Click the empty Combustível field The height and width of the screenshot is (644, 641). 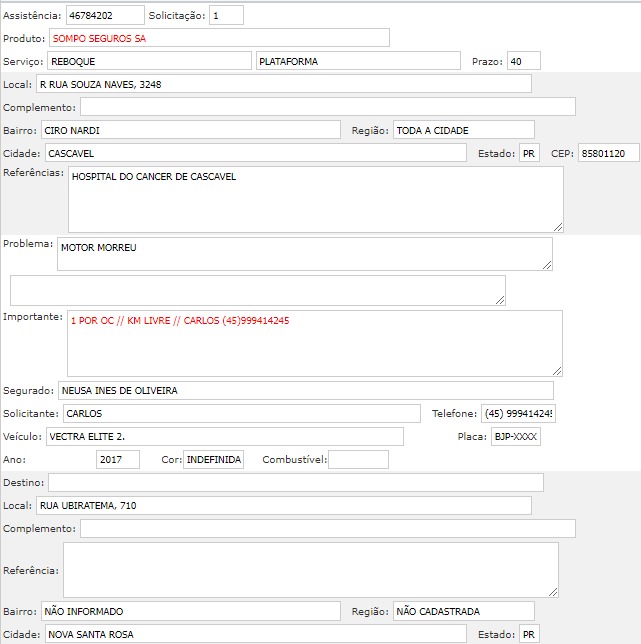tap(358, 460)
